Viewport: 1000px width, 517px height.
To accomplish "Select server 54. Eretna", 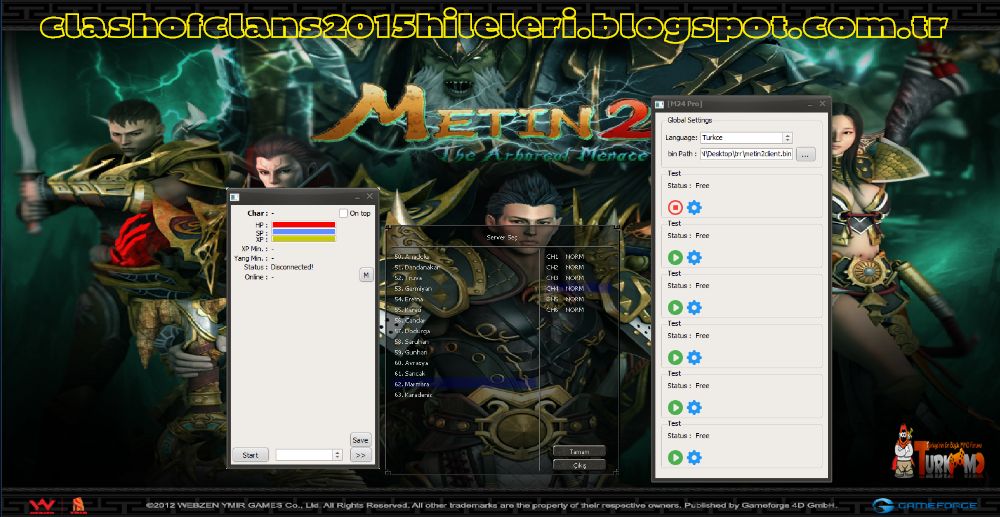I will [x=409, y=299].
